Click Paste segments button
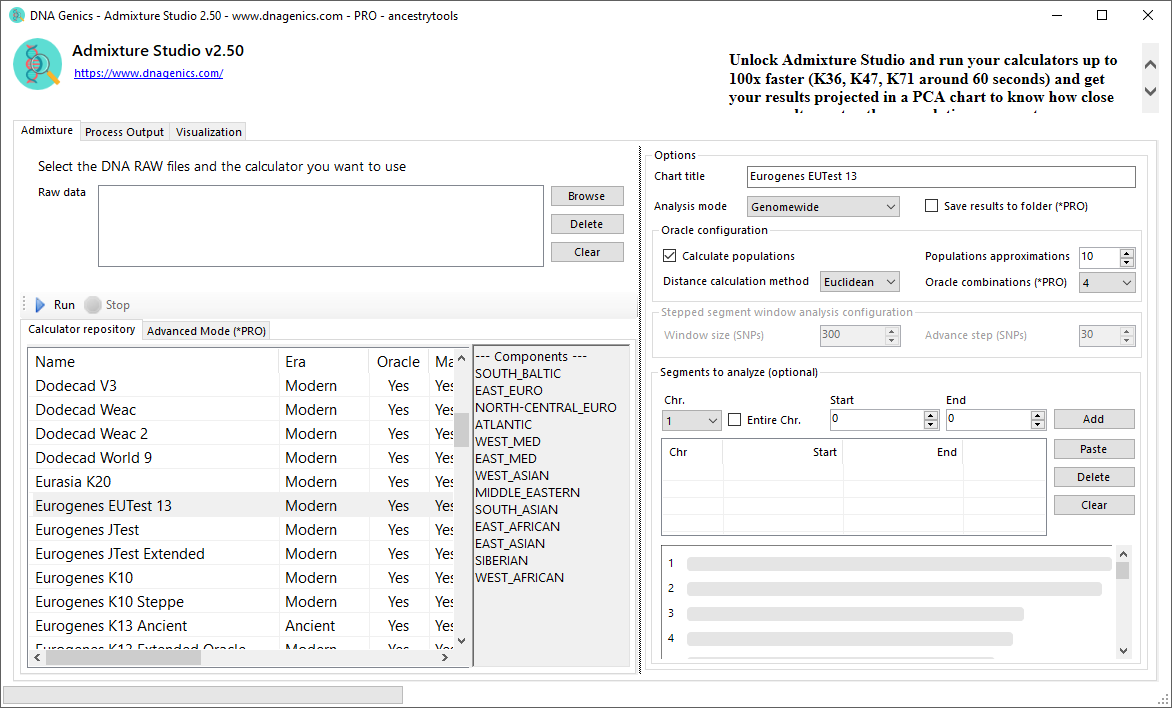1172x708 pixels. point(1094,449)
